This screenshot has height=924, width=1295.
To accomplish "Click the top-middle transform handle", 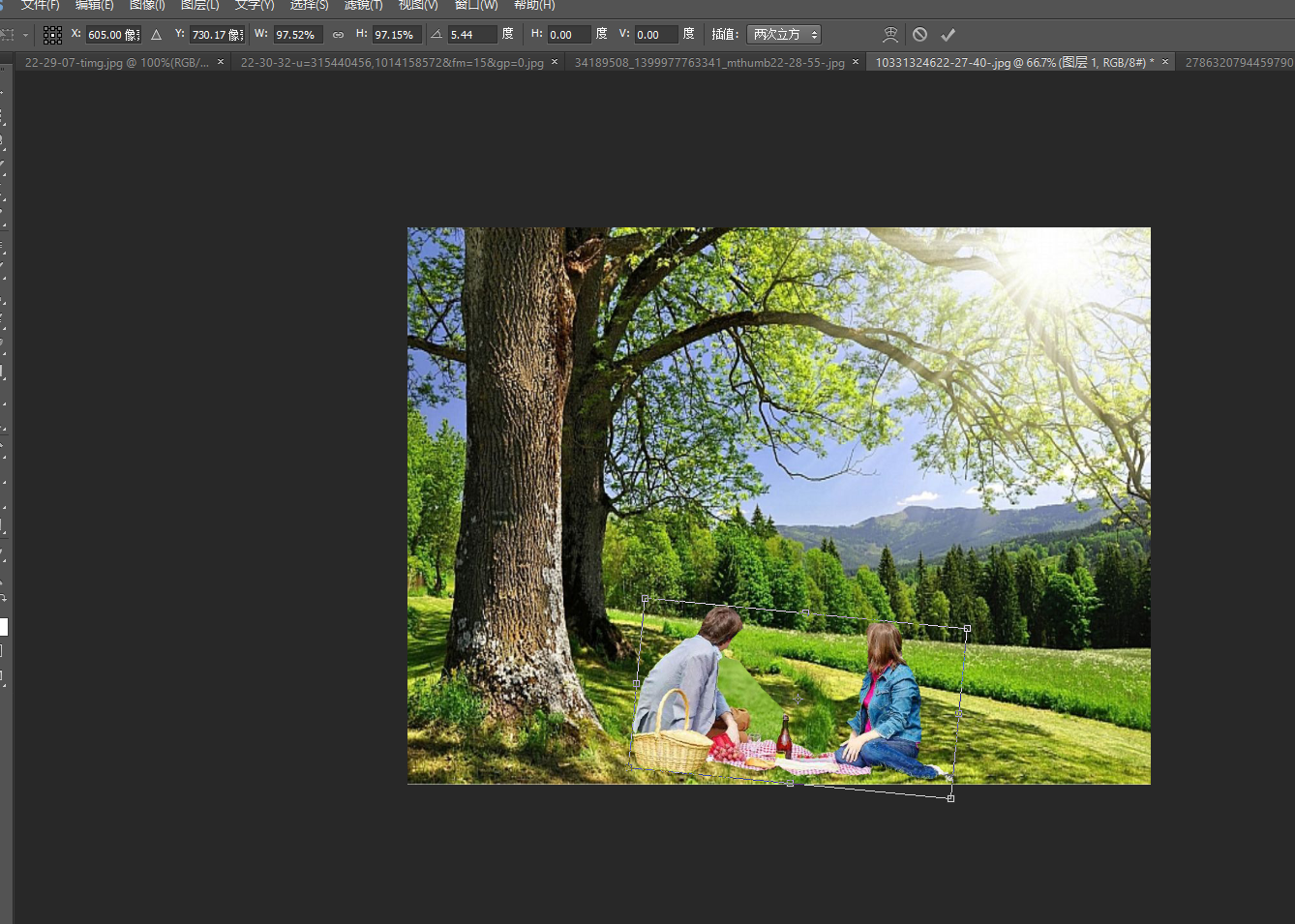I will (806, 613).
